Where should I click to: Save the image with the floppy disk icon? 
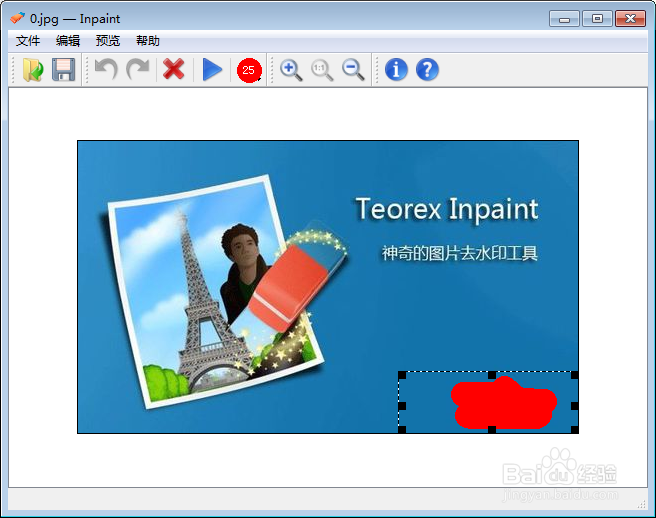64,69
